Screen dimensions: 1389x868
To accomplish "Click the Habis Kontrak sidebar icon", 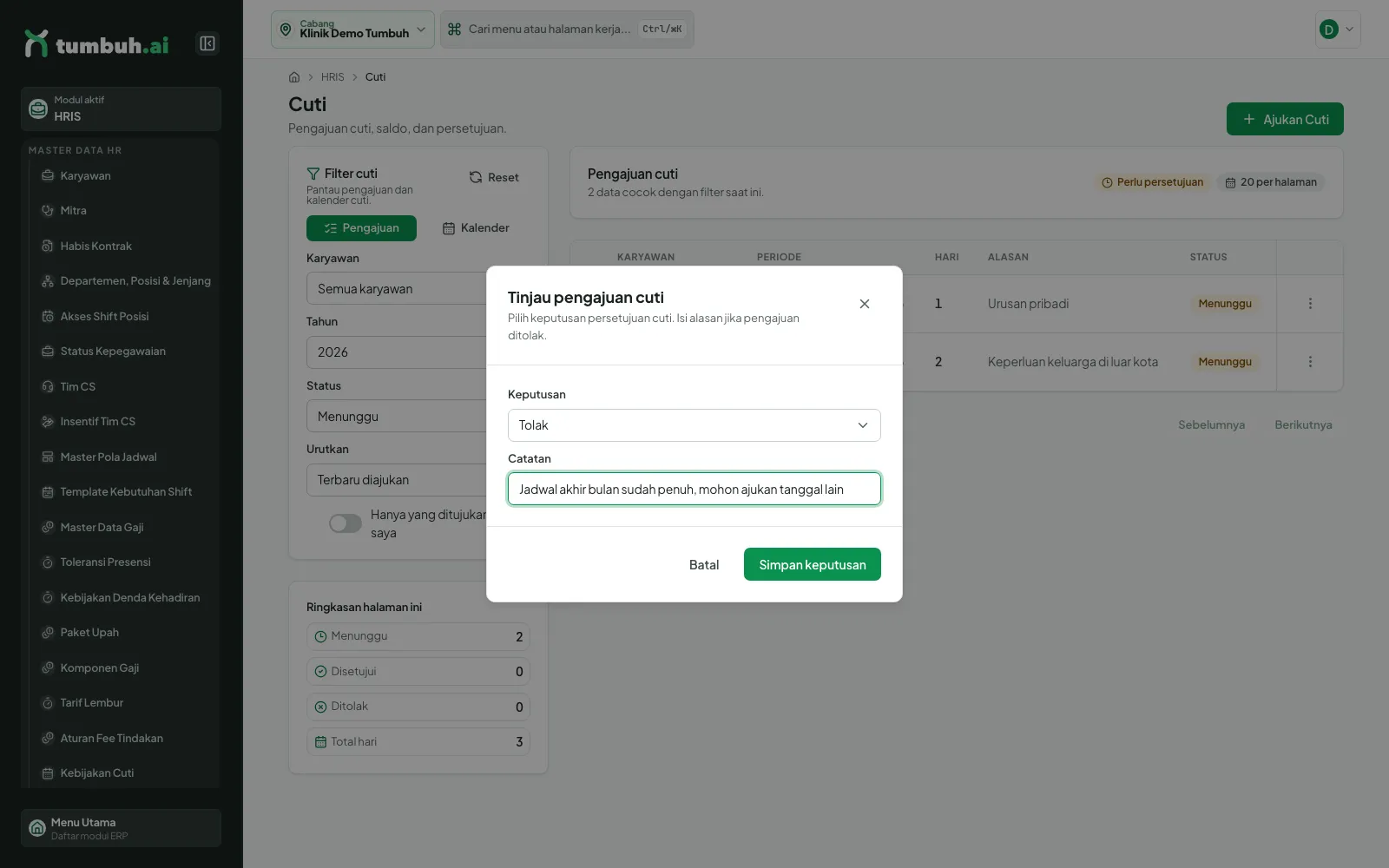I will 48,247.
